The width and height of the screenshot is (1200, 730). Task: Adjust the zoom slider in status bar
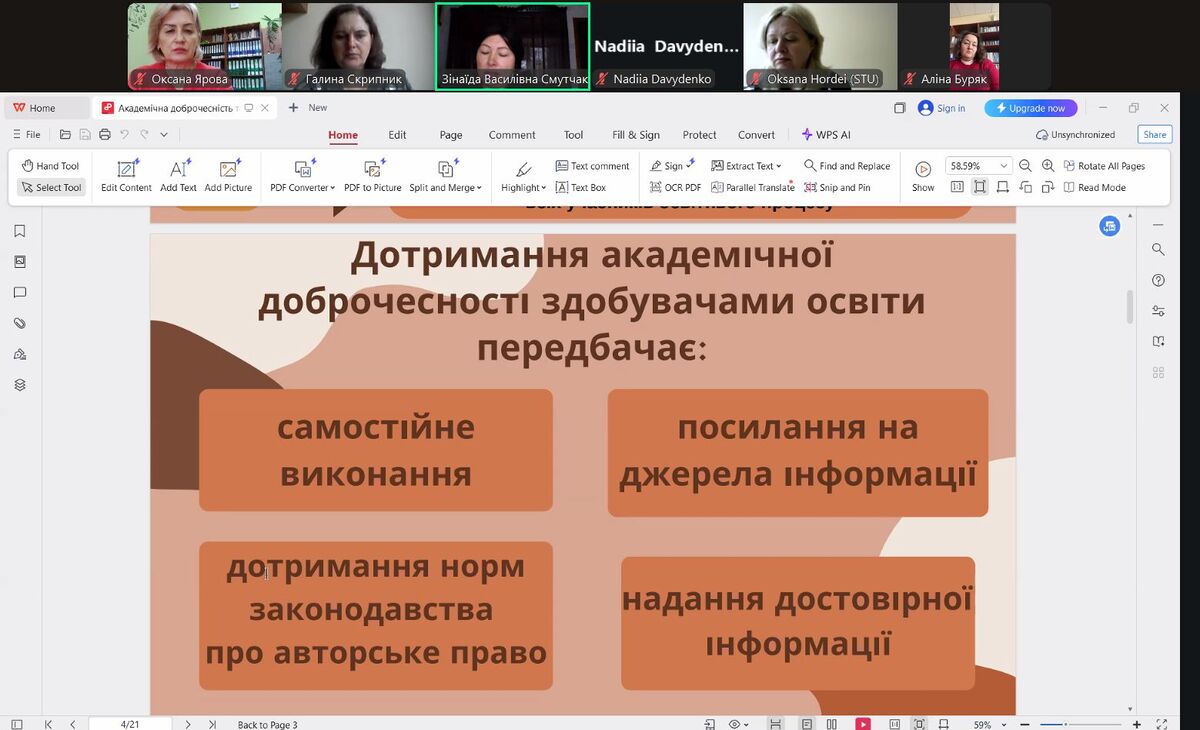(x=1064, y=724)
